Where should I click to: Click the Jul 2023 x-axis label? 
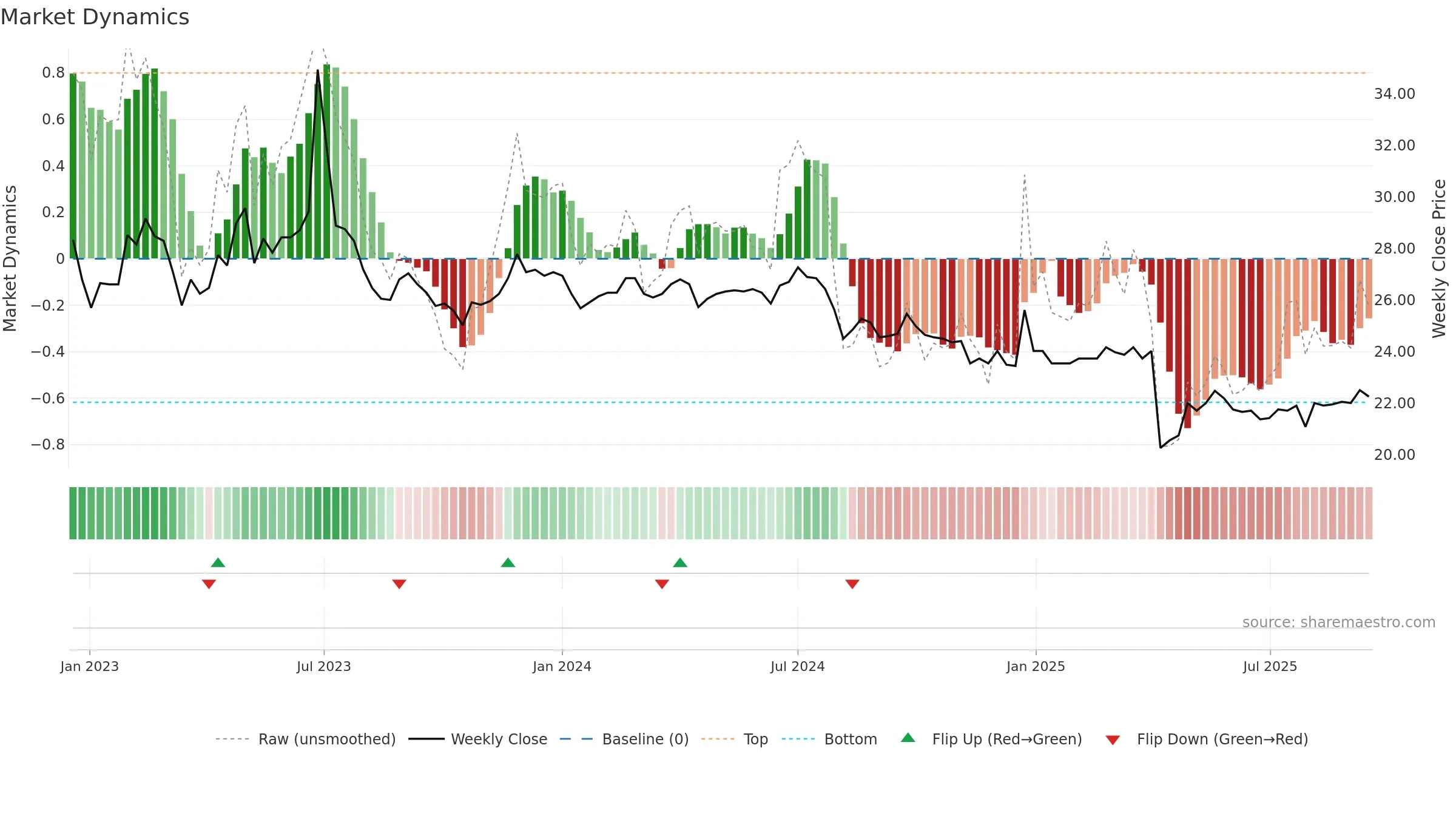(324, 666)
